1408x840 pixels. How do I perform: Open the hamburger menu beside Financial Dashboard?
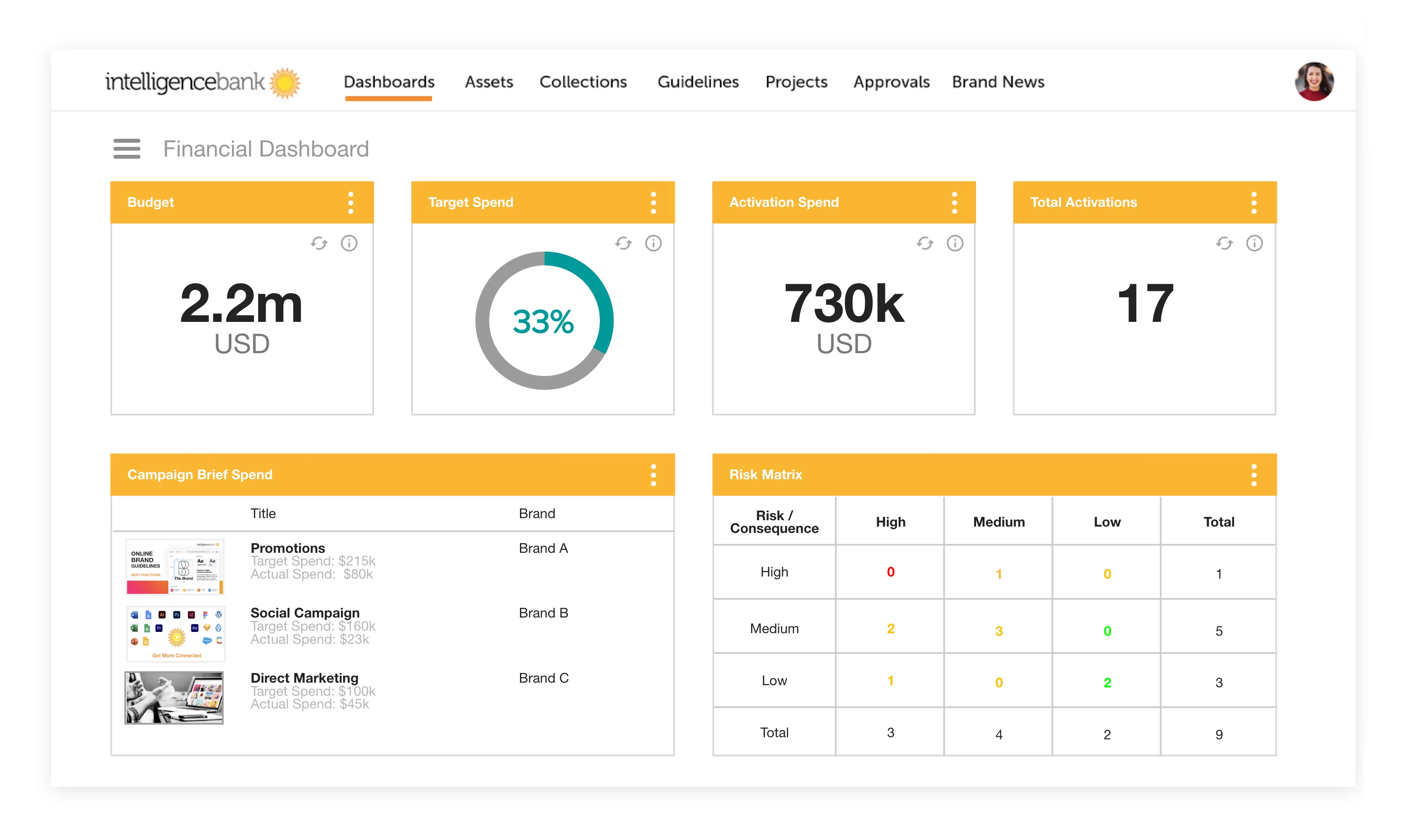click(126, 149)
